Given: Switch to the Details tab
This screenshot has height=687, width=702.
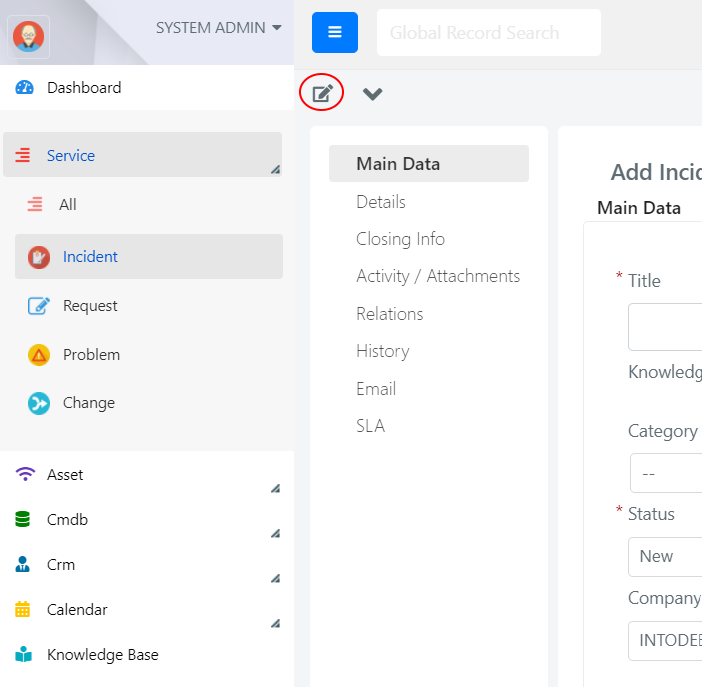Looking at the screenshot, I should click(381, 202).
